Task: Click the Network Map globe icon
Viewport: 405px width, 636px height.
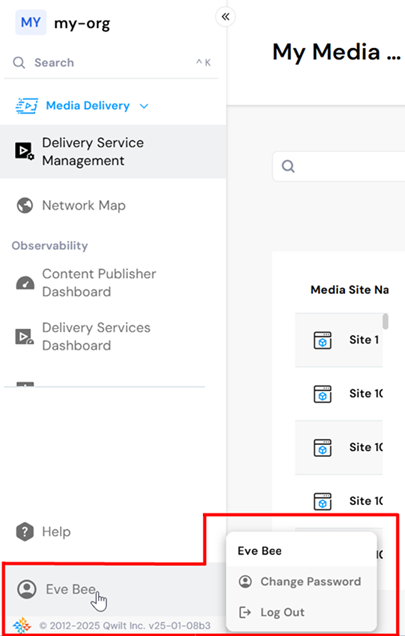Action: pos(25,205)
